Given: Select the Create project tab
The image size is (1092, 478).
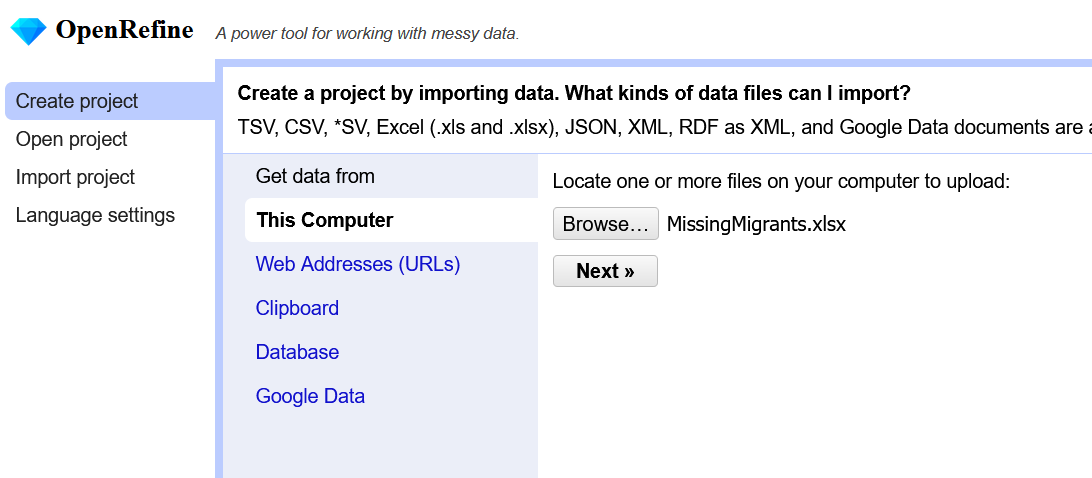Looking at the screenshot, I should point(77,101).
